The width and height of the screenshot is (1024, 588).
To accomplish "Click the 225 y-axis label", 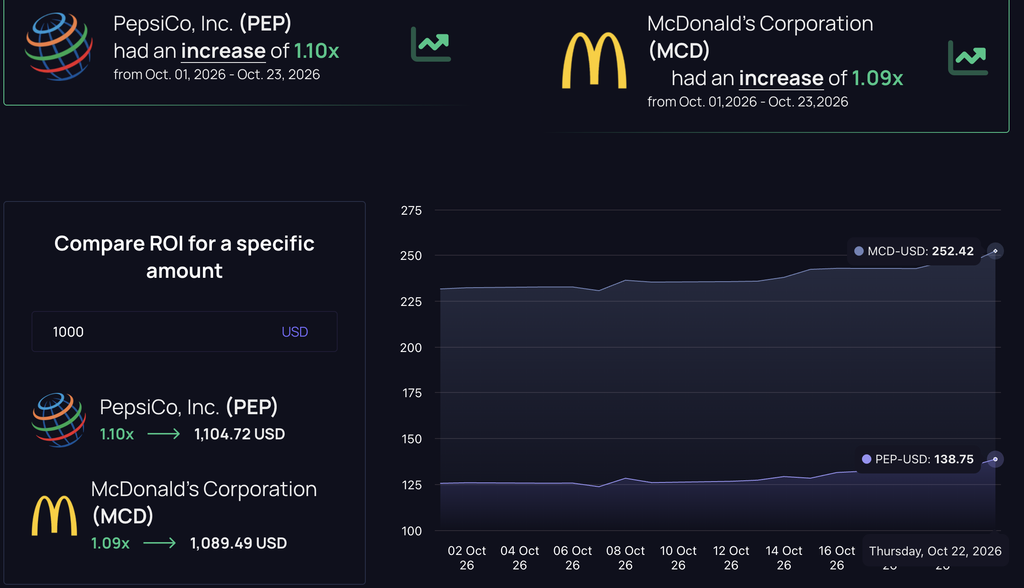I will point(411,302).
